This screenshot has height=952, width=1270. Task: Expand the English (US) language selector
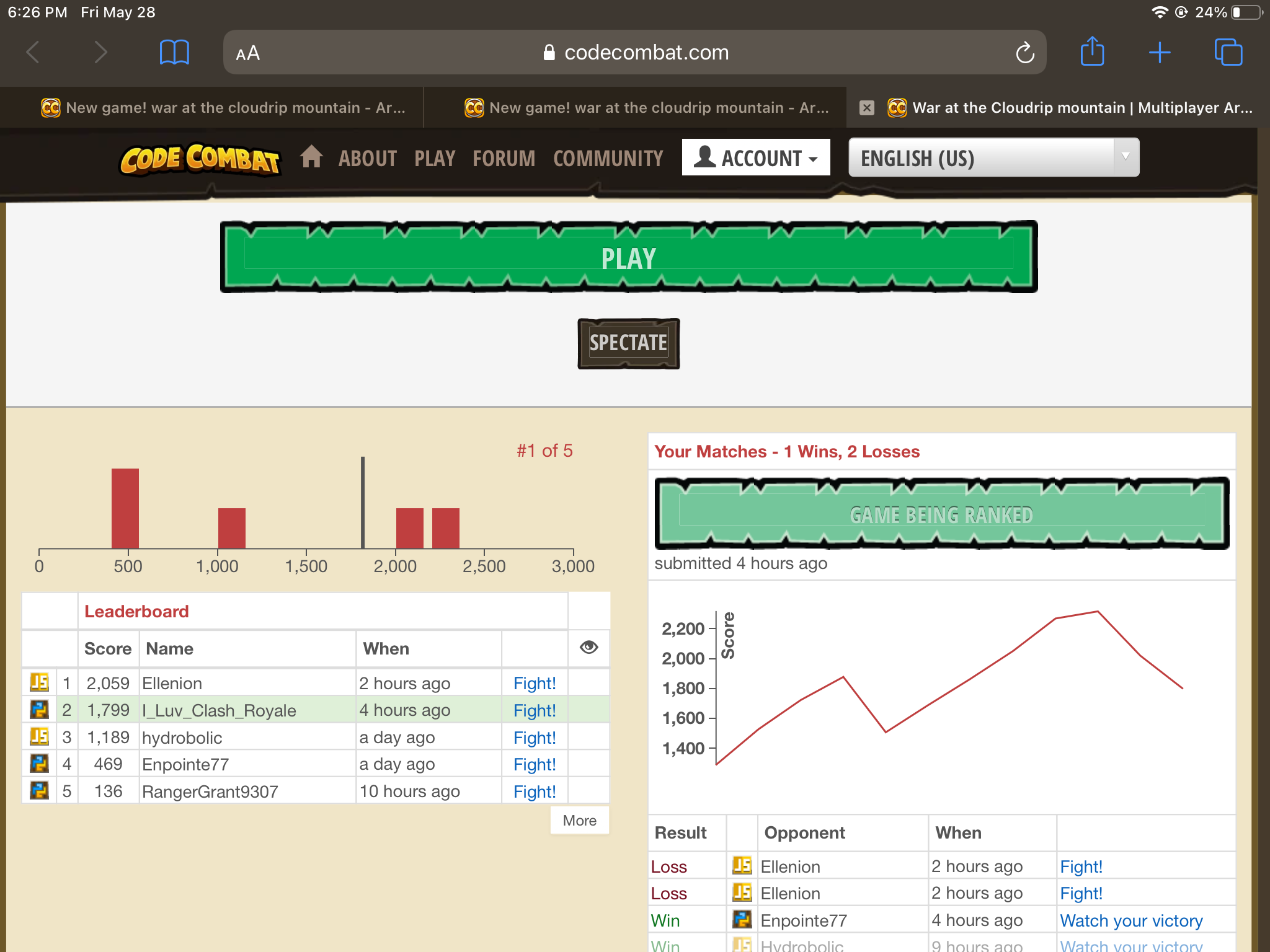point(993,158)
